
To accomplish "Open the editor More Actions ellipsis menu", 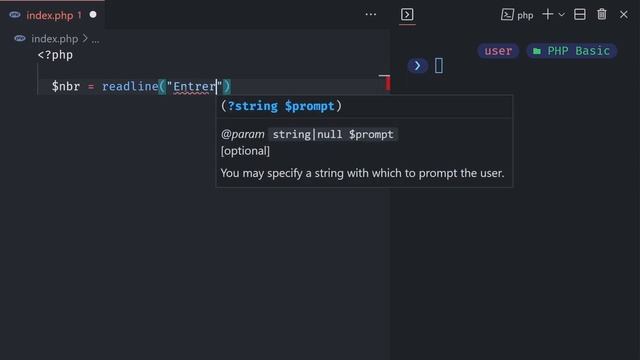I will 371,15.
